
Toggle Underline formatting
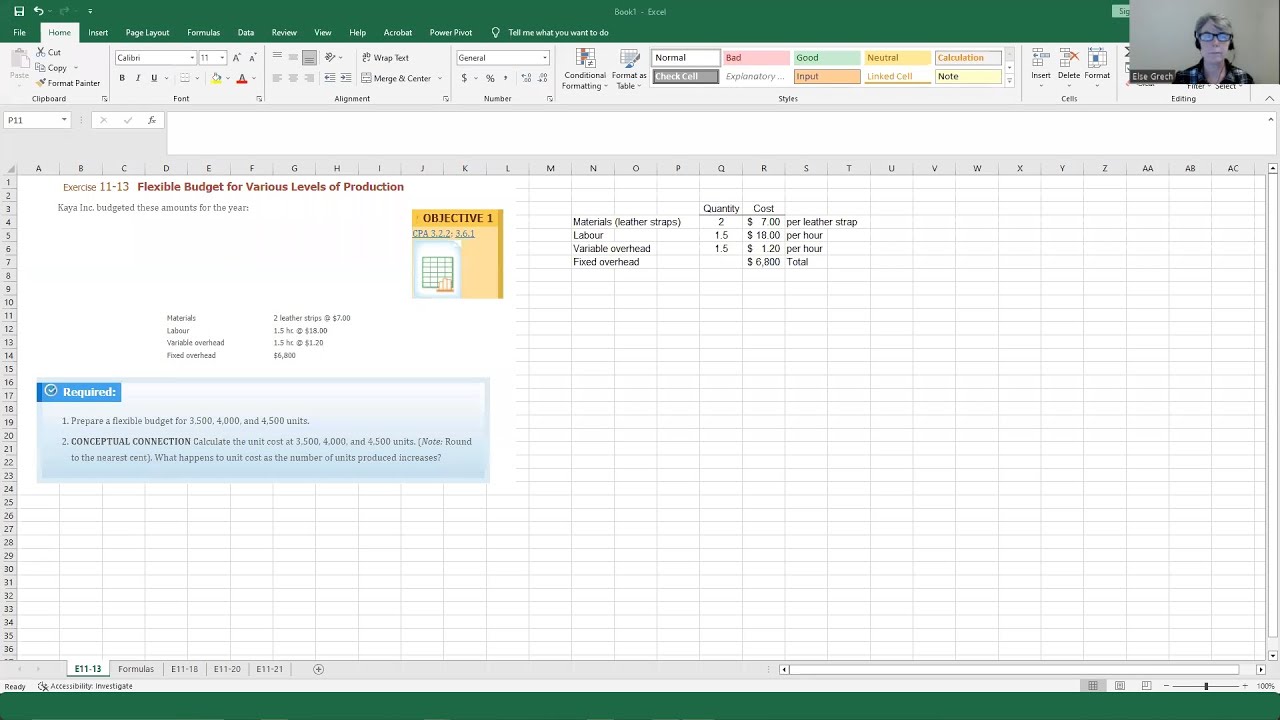click(154, 78)
